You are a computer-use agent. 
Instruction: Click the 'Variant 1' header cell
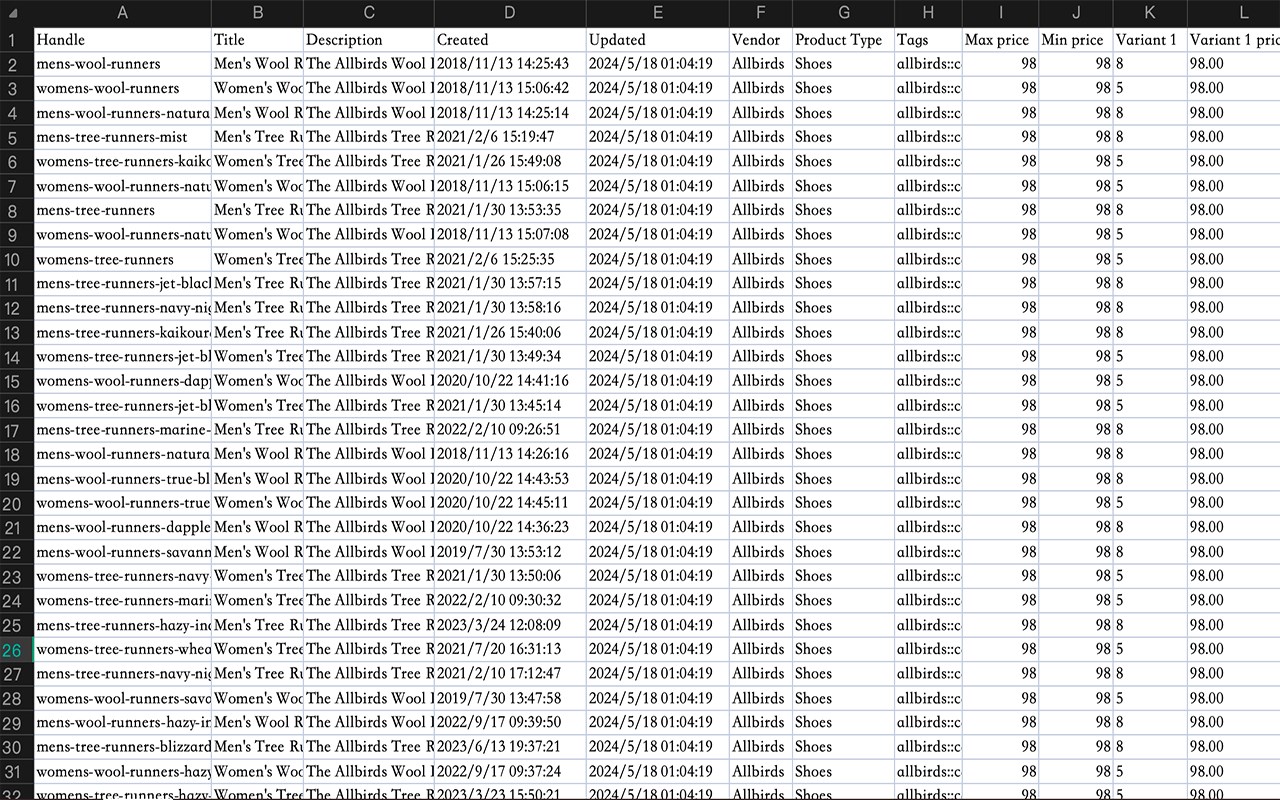tap(1150, 40)
